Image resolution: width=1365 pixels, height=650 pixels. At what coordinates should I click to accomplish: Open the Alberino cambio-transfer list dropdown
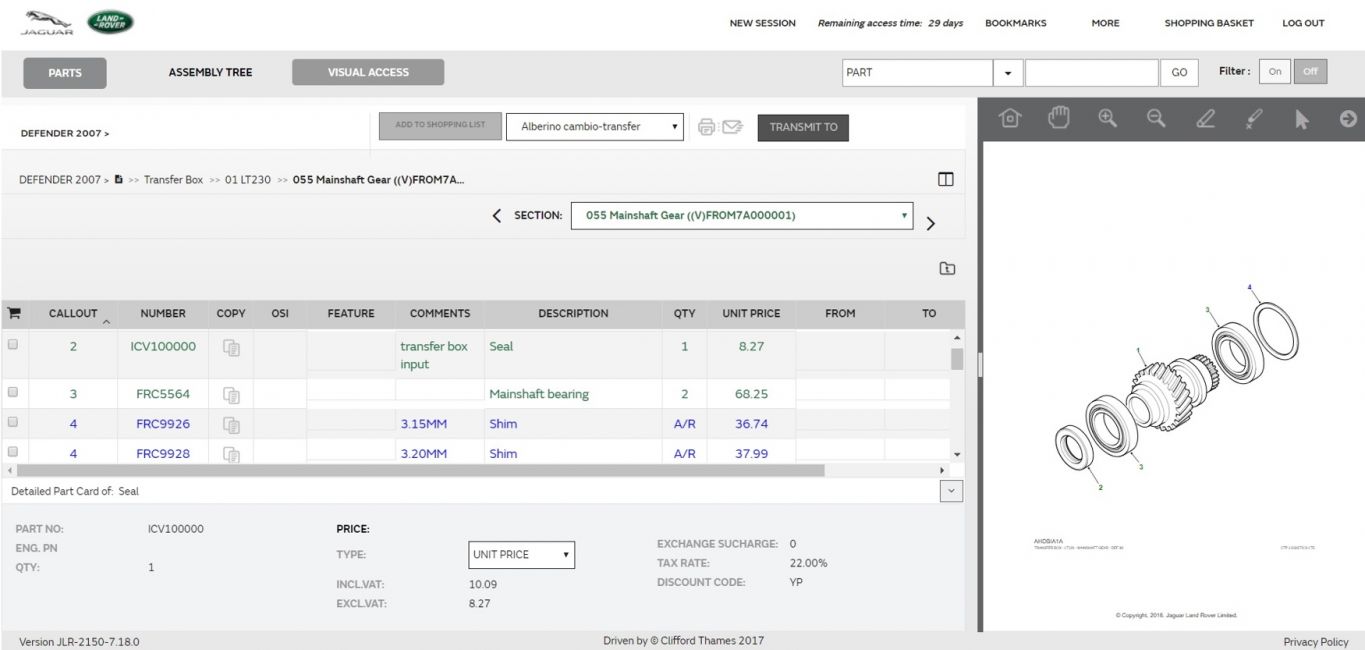point(595,127)
